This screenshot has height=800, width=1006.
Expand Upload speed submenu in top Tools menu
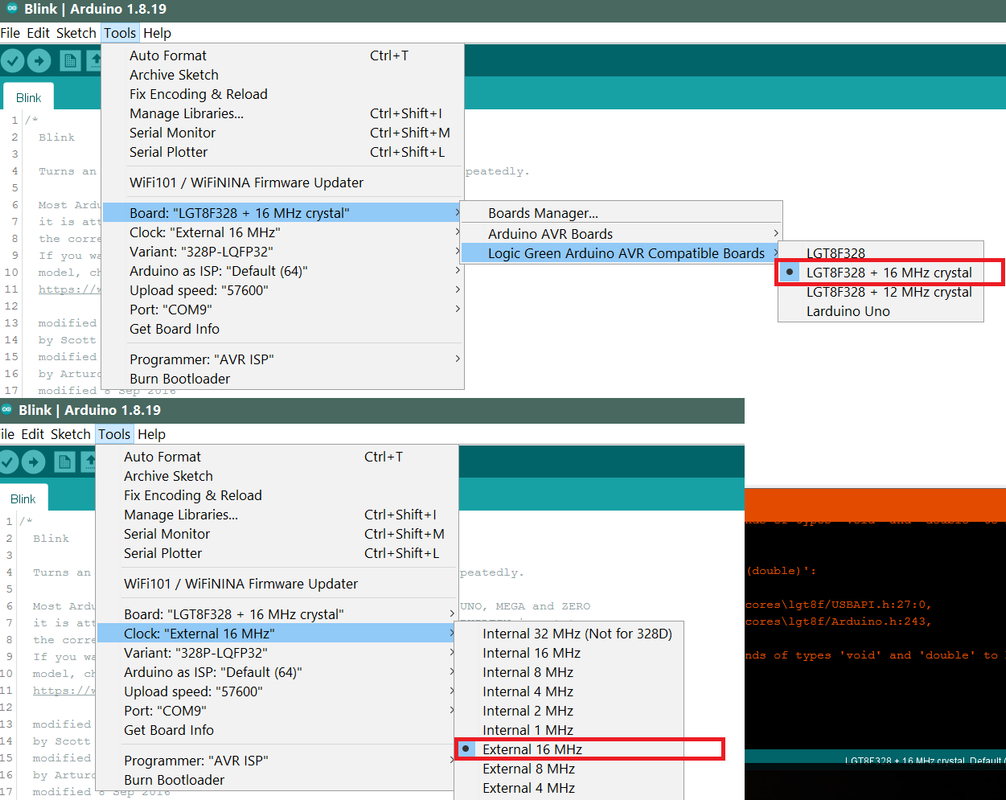(283, 290)
